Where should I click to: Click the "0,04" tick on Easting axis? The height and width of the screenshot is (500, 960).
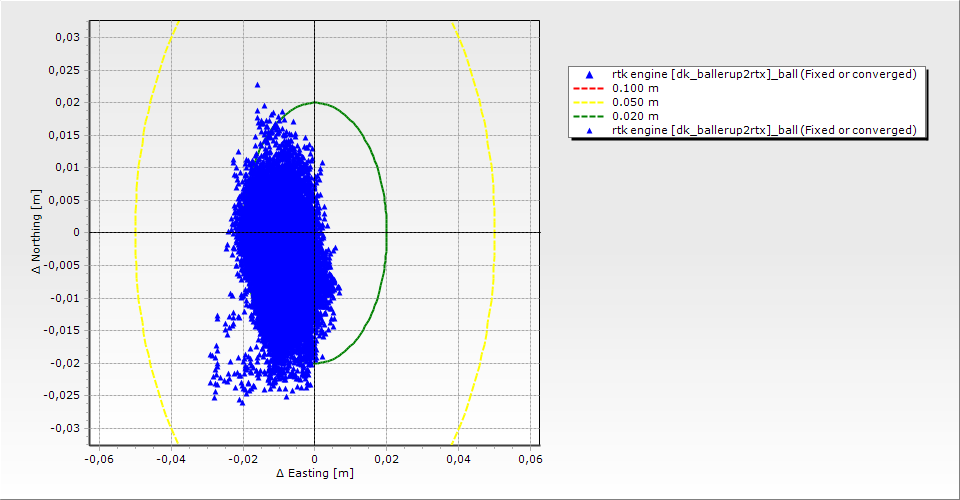[459, 459]
